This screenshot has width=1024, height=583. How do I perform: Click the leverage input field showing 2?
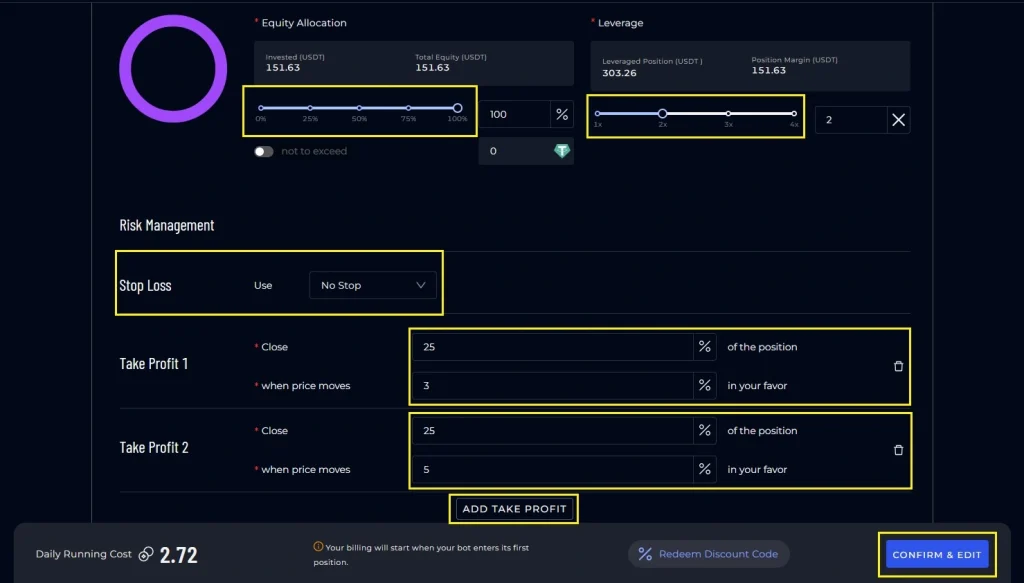click(850, 119)
